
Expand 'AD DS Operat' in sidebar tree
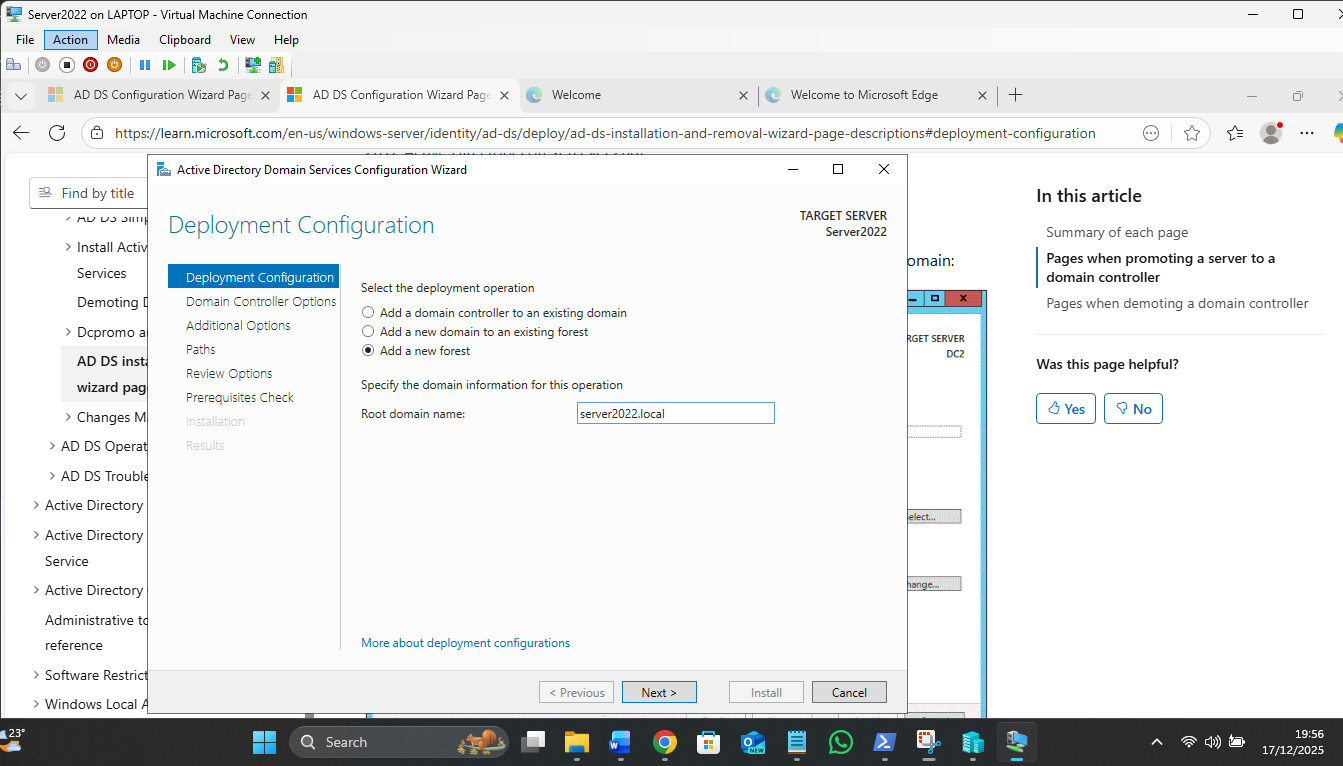click(x=53, y=447)
